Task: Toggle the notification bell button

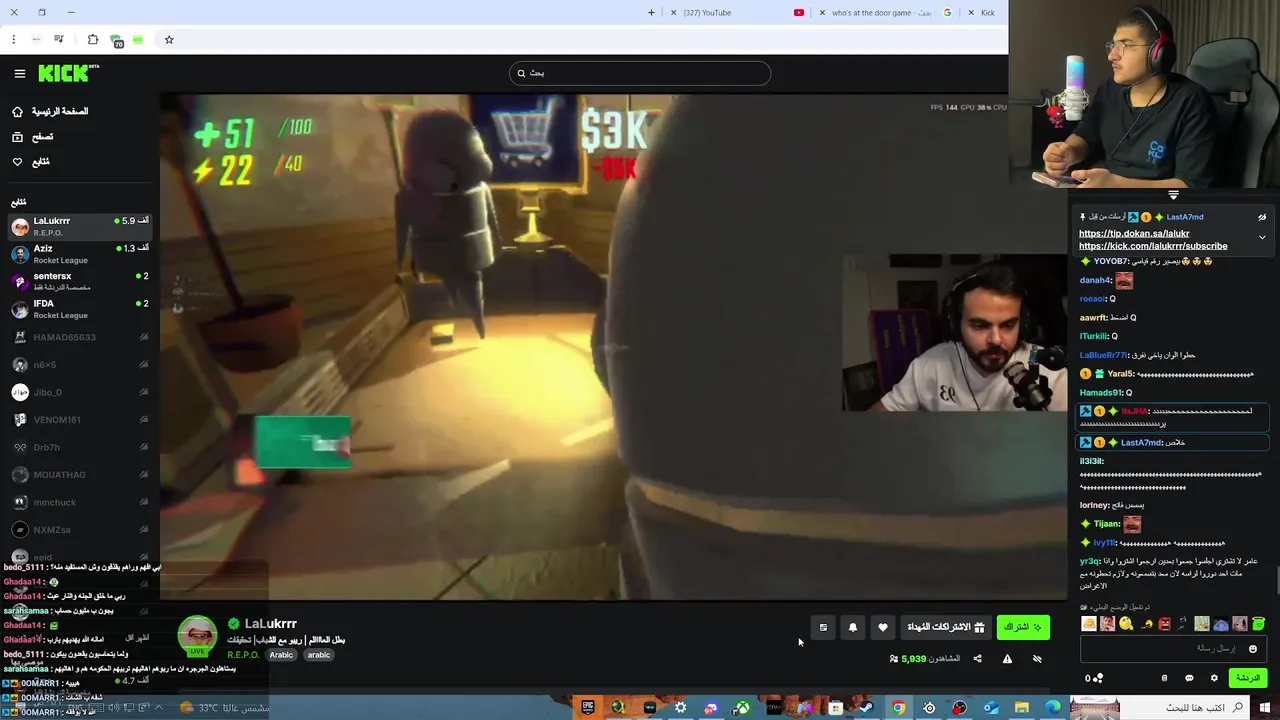Action: 853,627
